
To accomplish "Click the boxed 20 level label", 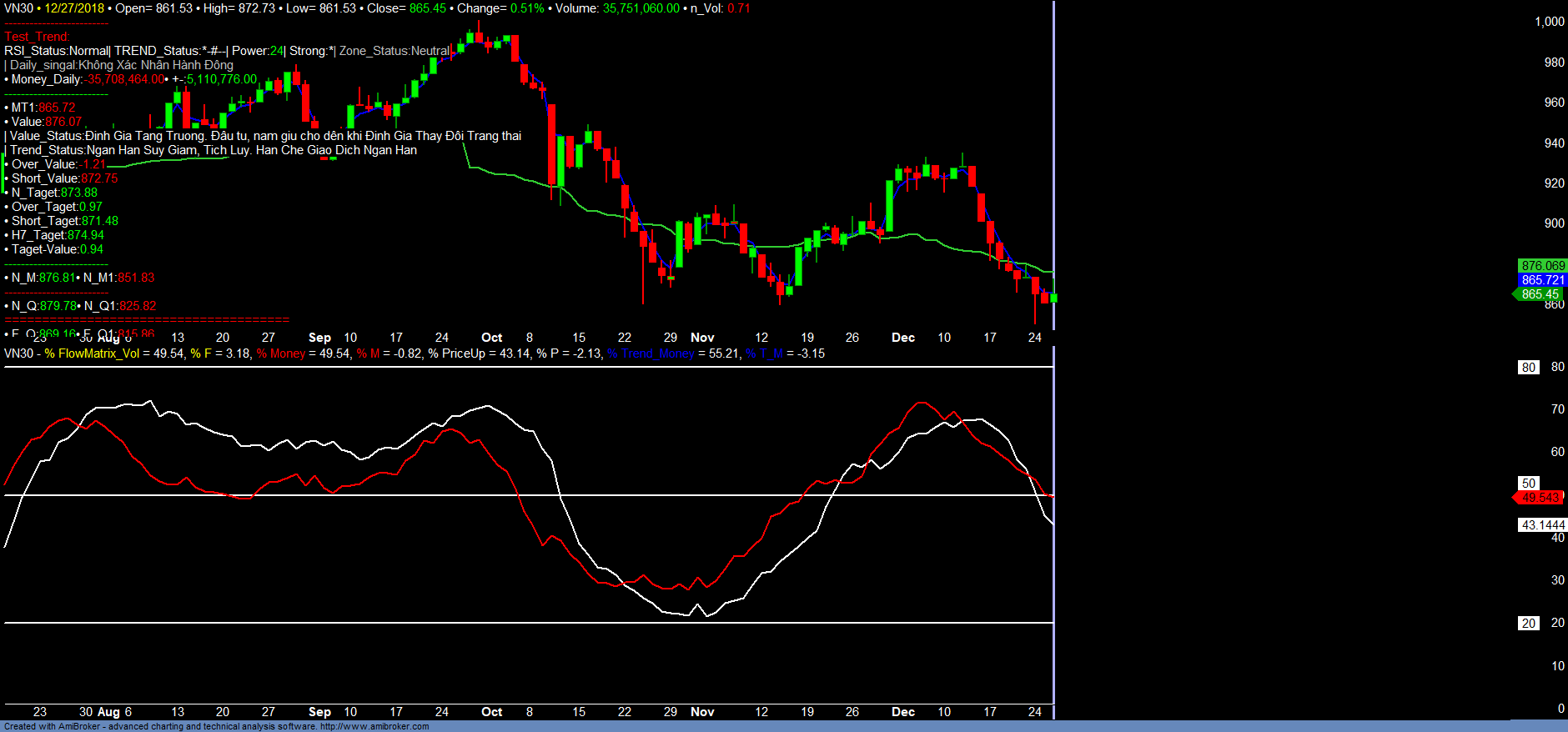I will pyautogui.click(x=1528, y=624).
